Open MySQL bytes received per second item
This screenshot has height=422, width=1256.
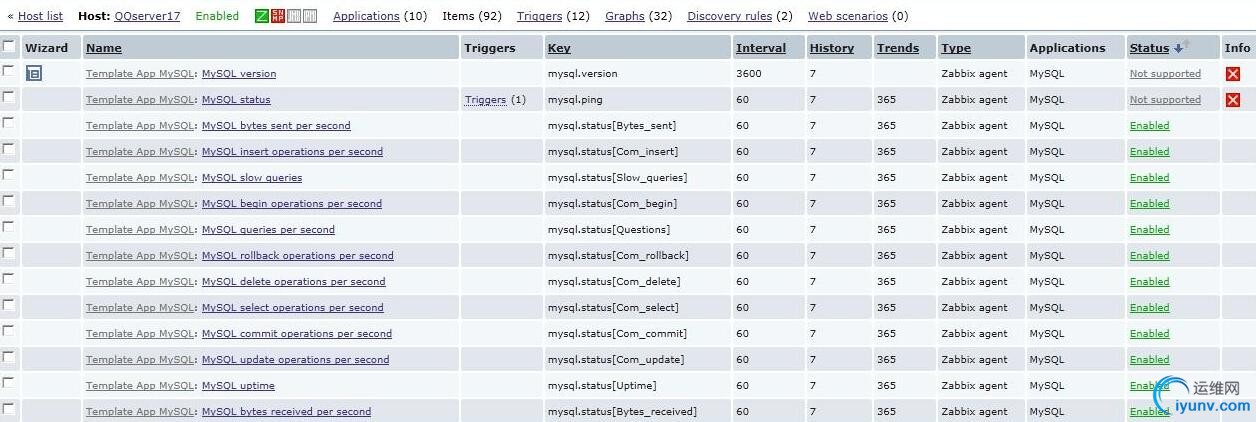point(286,412)
